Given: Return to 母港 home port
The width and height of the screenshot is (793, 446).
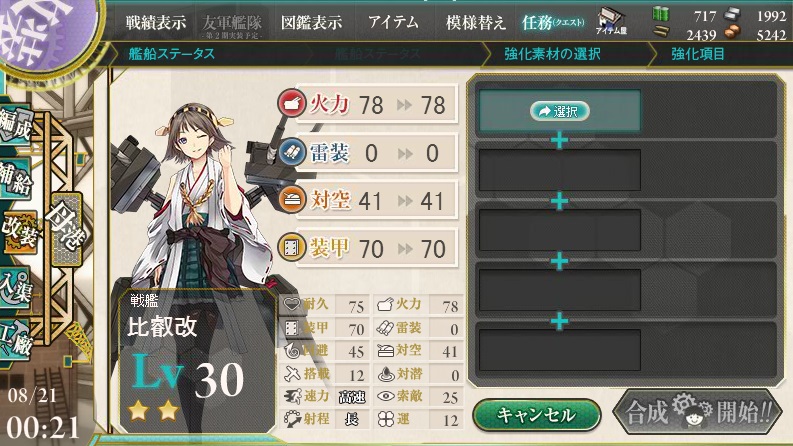Looking at the screenshot, I should point(66,229).
